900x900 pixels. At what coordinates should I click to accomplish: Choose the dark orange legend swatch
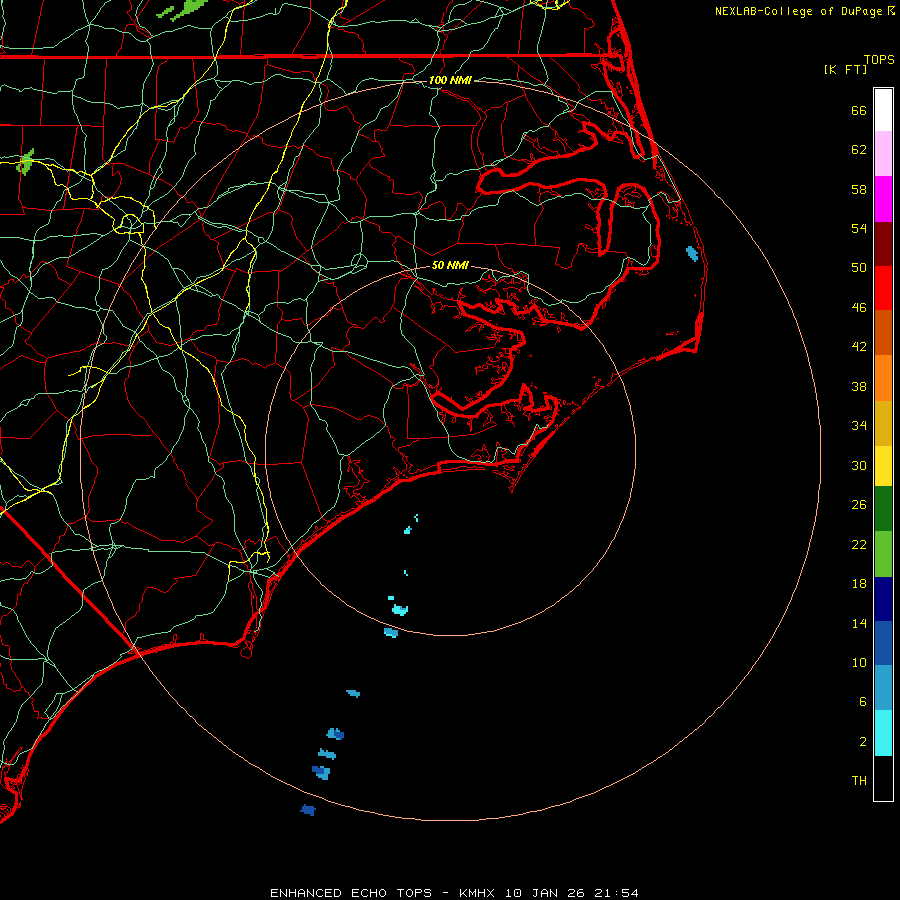[883, 333]
